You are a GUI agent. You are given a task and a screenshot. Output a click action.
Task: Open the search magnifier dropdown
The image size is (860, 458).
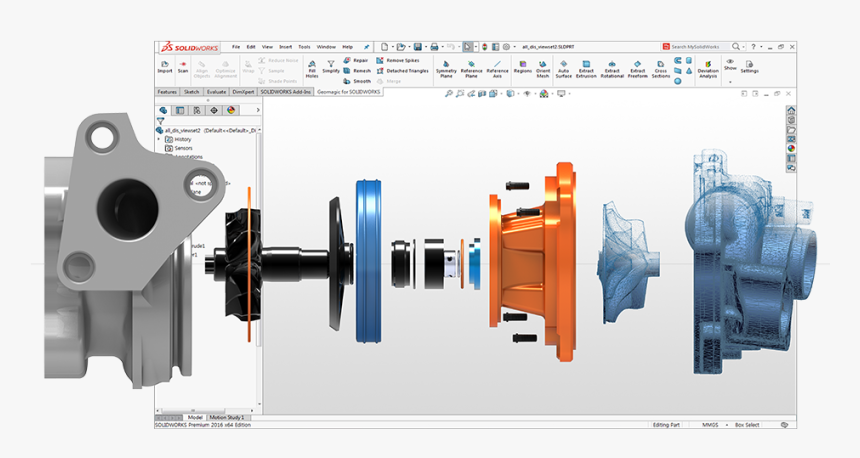(x=744, y=47)
